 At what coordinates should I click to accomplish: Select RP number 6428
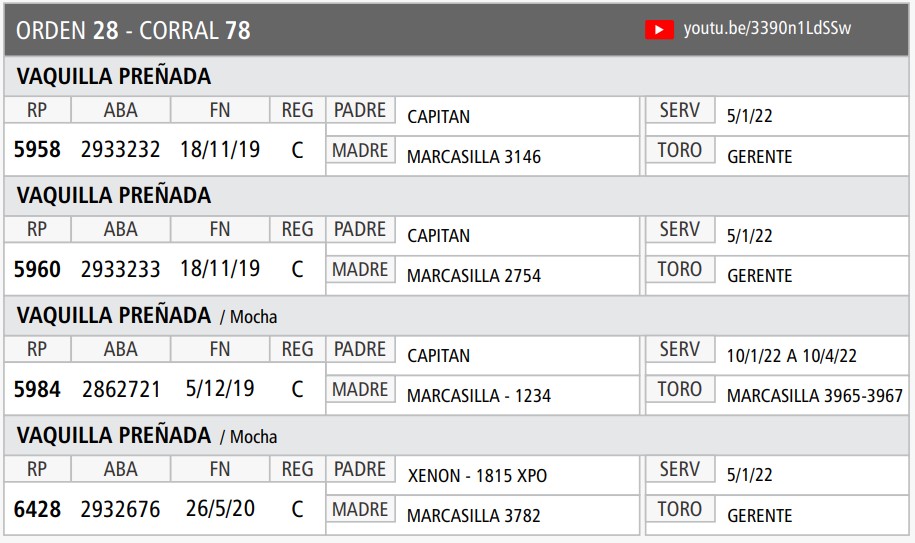[37, 509]
